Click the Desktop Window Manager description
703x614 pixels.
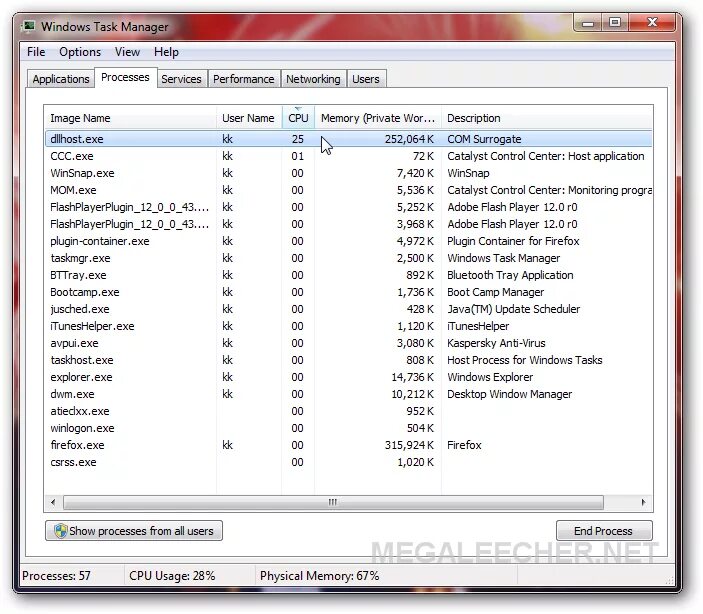click(x=509, y=394)
